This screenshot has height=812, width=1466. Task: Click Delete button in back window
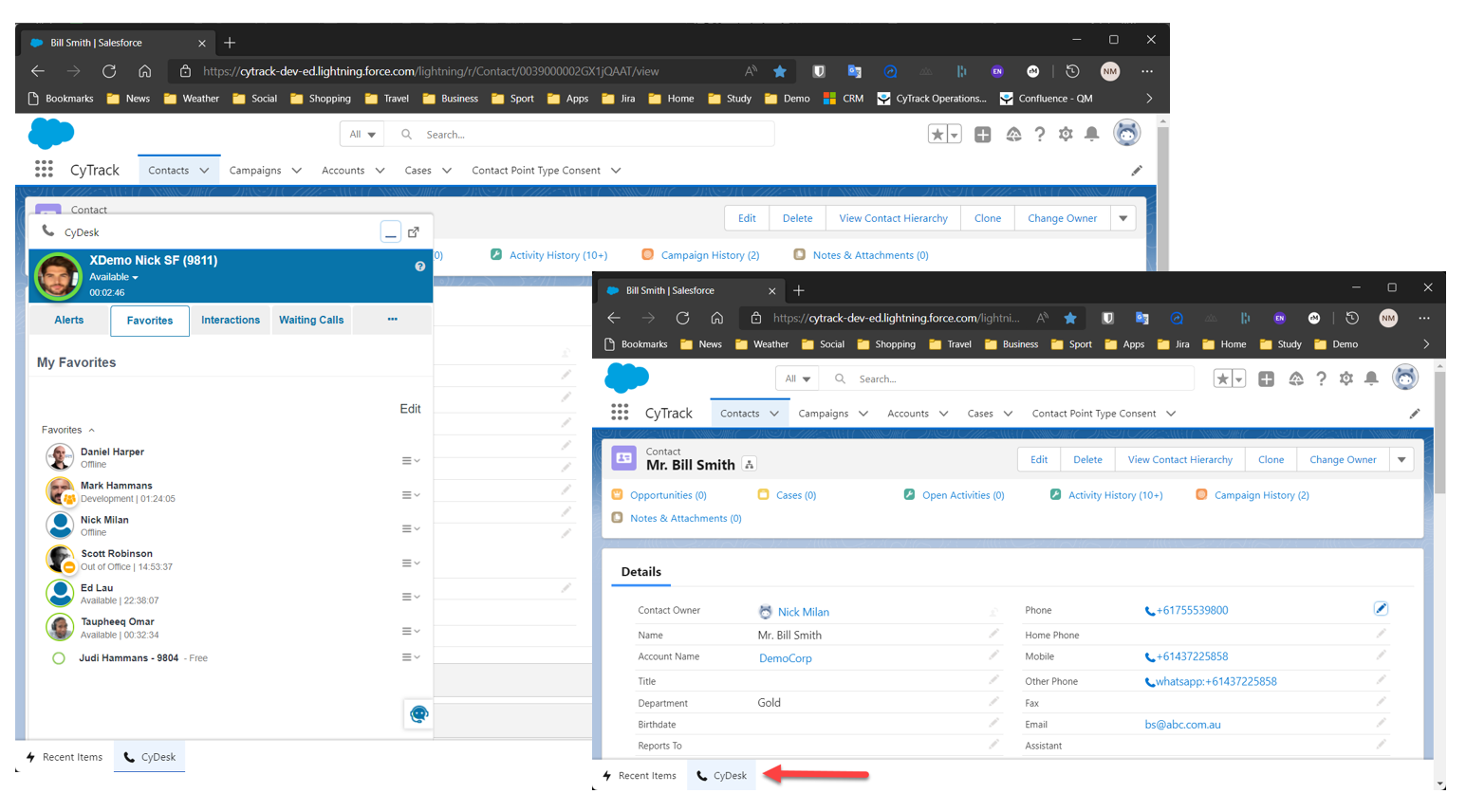(x=797, y=218)
